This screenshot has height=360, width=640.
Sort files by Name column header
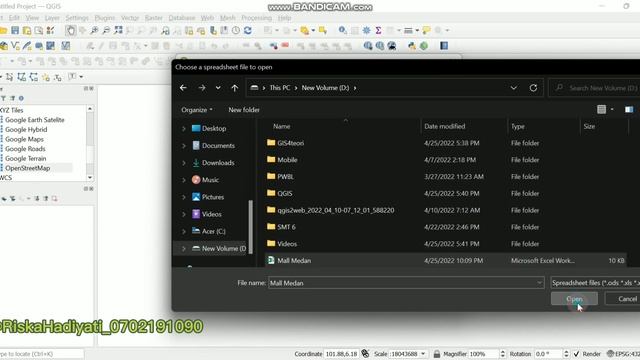[x=282, y=127]
